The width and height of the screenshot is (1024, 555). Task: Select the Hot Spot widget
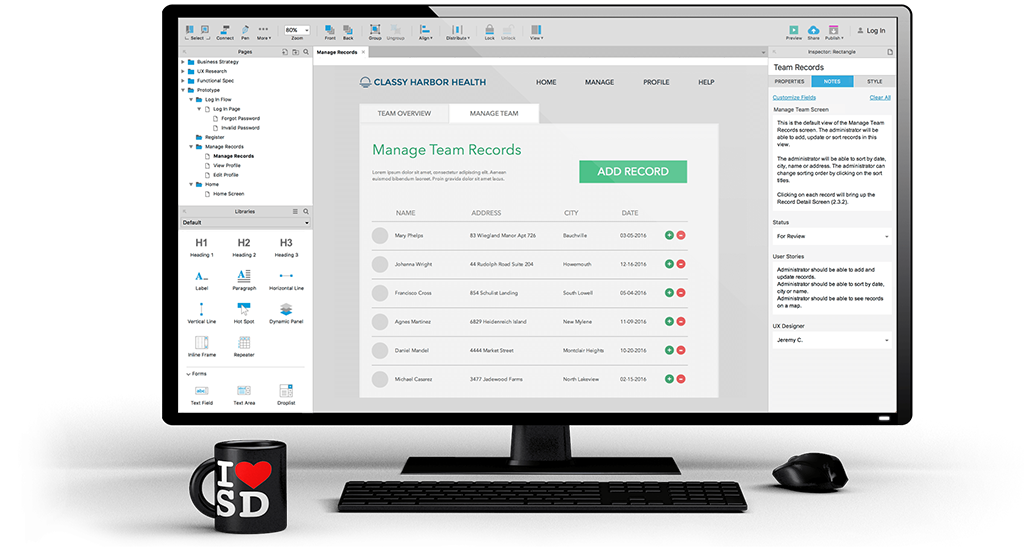pyautogui.click(x=244, y=313)
